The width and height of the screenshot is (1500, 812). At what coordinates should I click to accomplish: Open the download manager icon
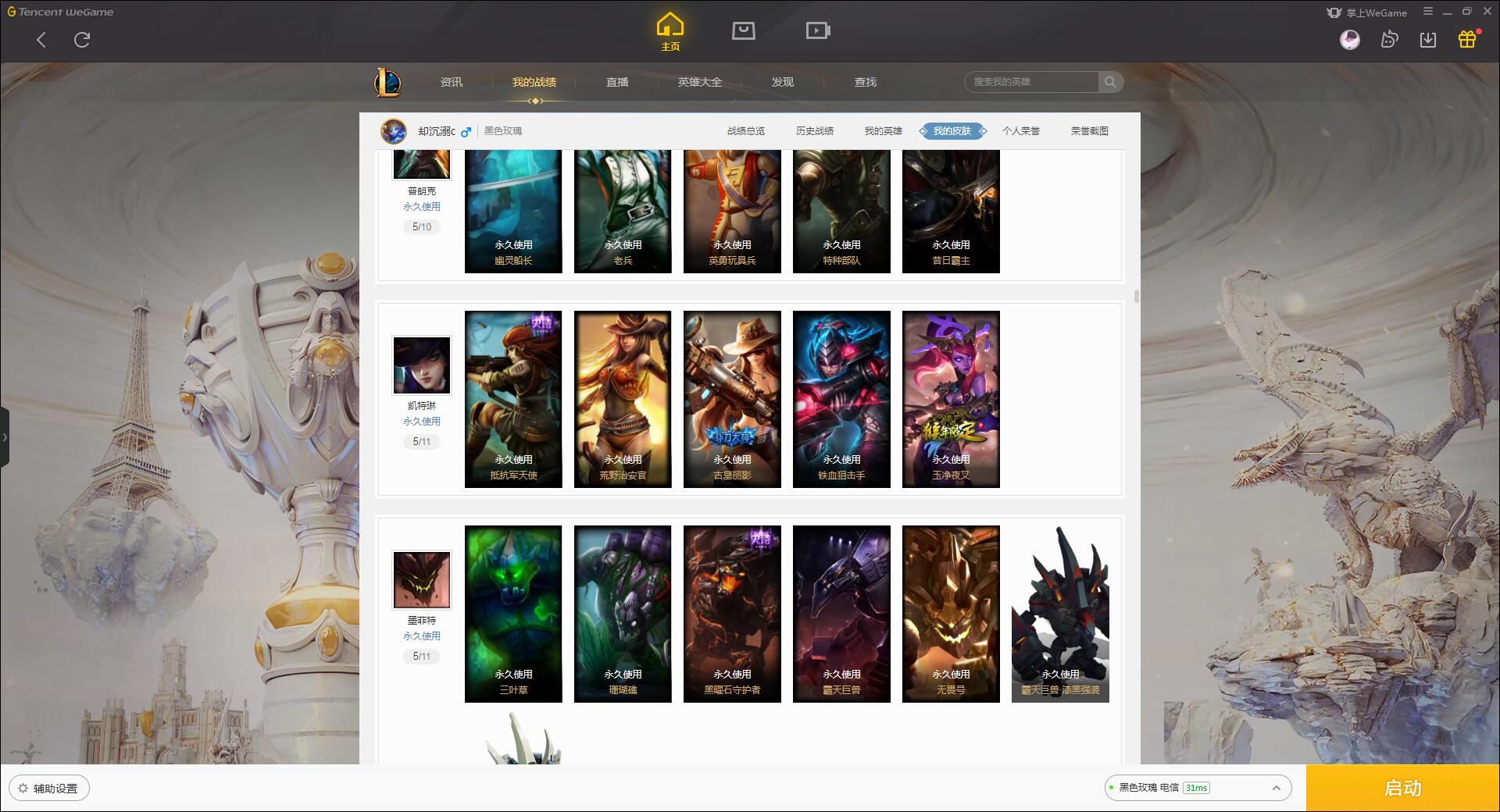tap(1428, 39)
